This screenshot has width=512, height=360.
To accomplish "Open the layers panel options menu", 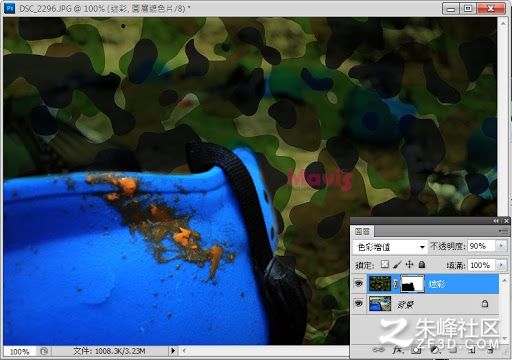I will pos(503,231).
